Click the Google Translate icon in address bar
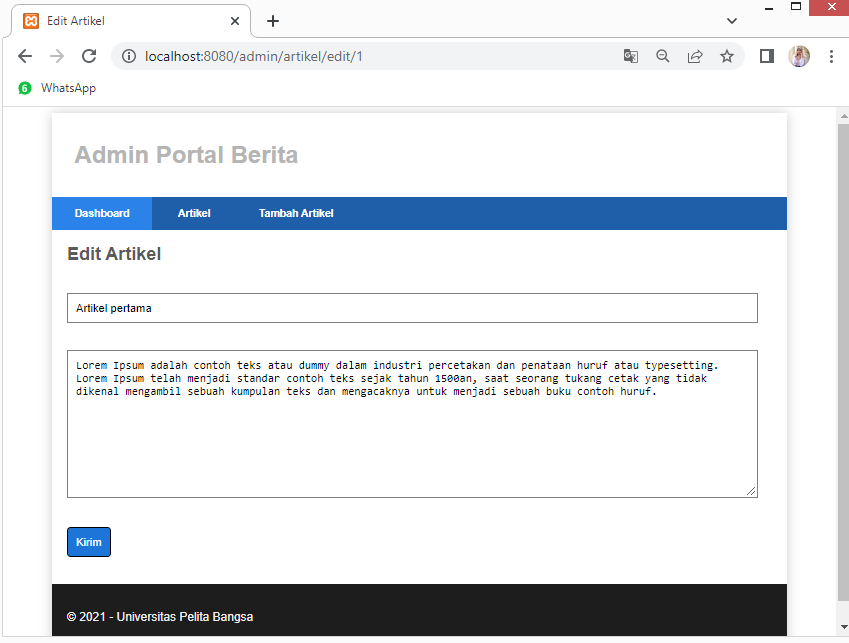The width and height of the screenshot is (849, 643). click(631, 56)
